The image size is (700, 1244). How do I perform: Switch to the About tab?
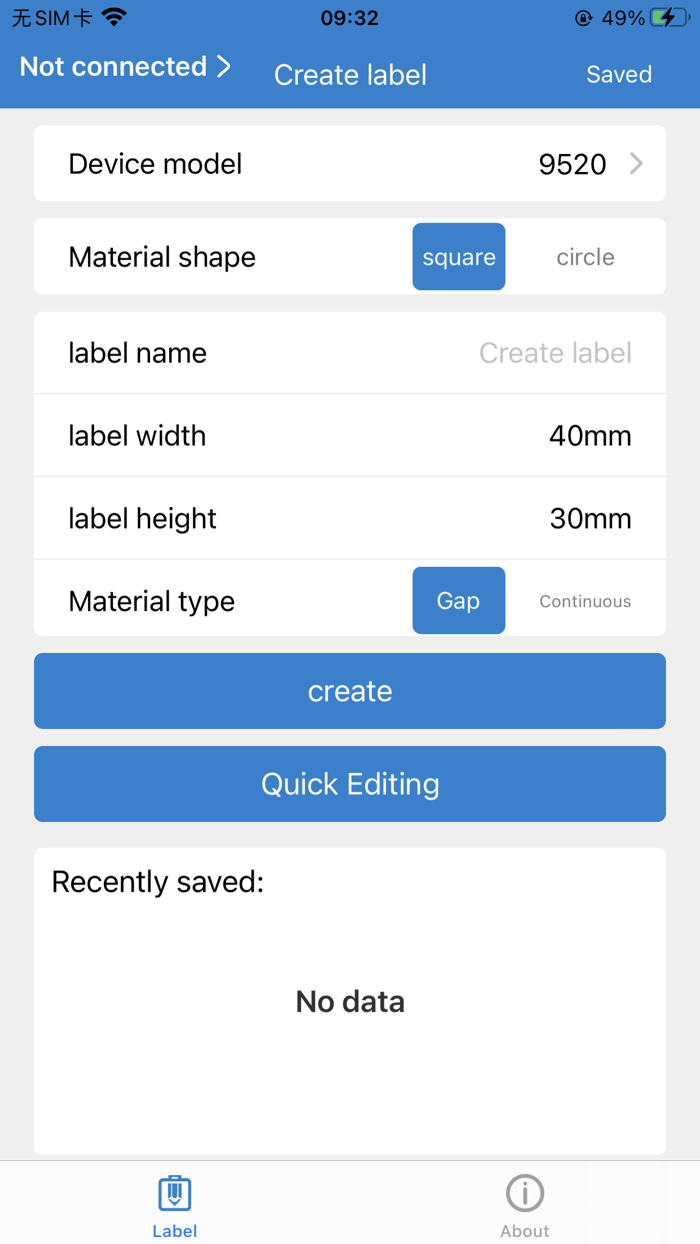point(524,1203)
